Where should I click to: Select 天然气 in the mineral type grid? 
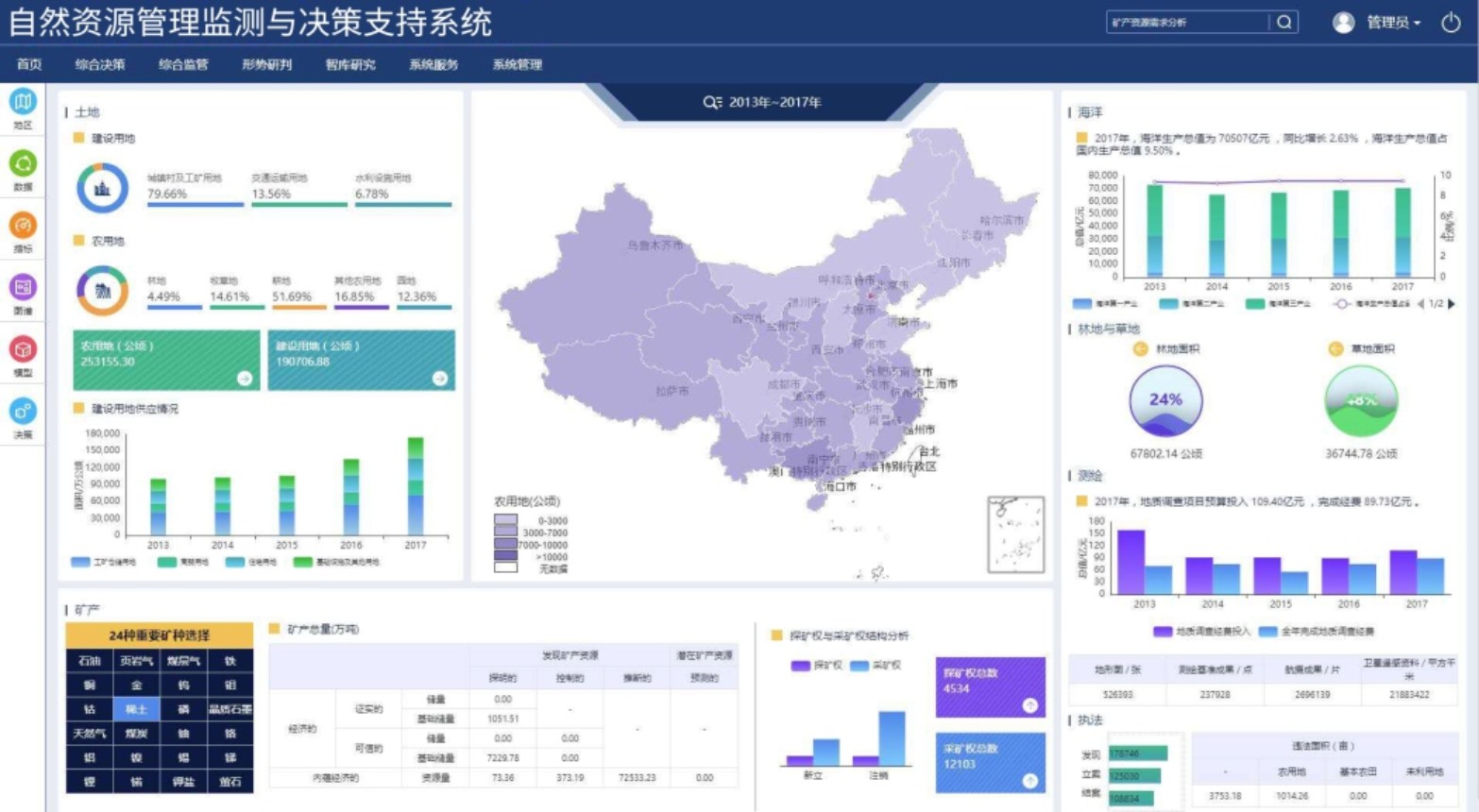90,733
